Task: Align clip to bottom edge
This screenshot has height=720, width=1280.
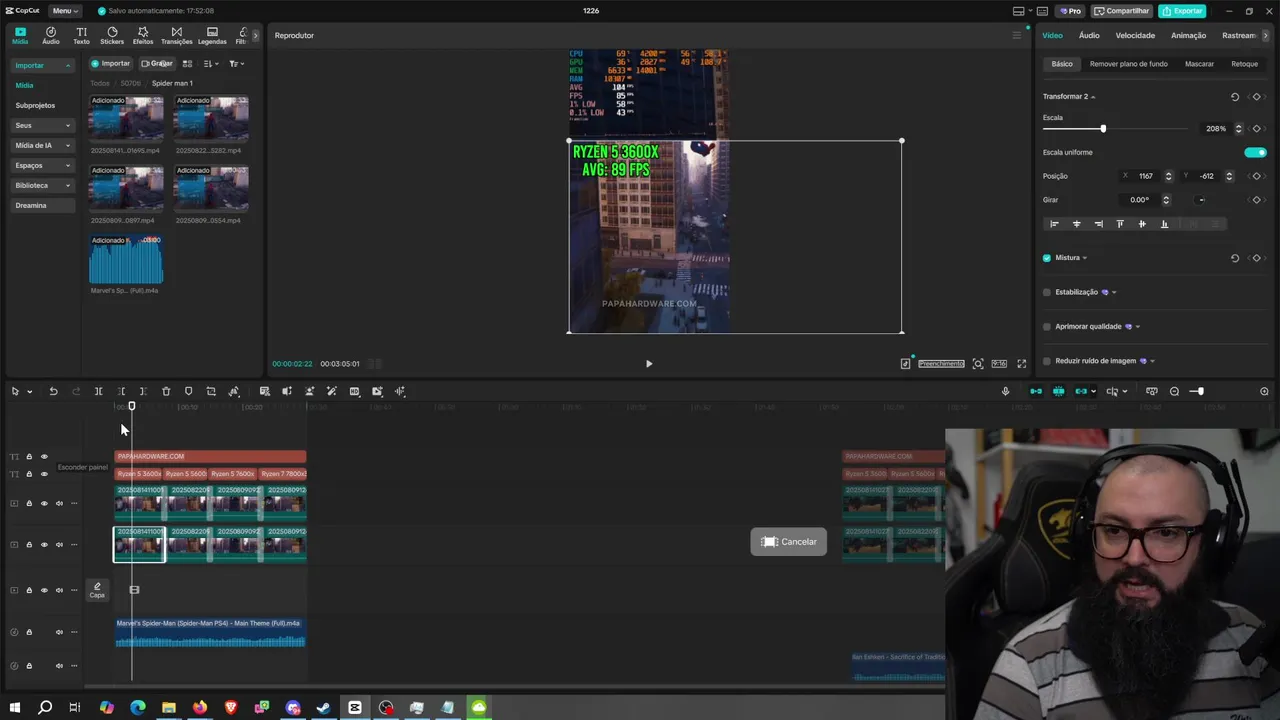Action: 1164,224
